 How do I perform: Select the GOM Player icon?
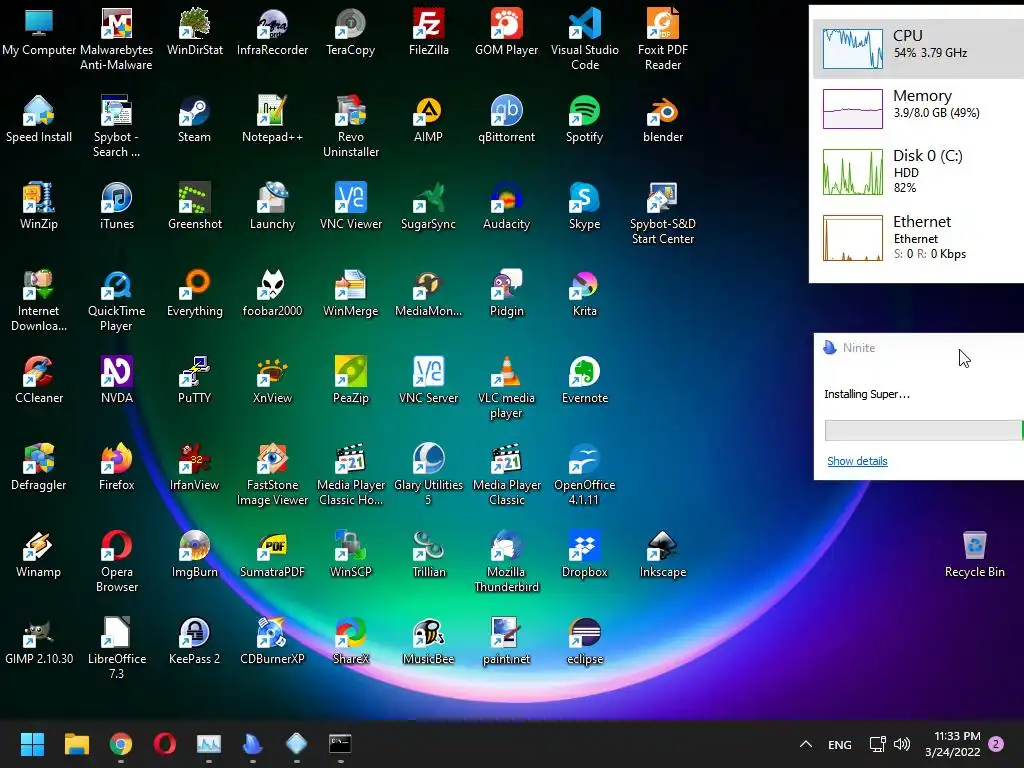507,31
